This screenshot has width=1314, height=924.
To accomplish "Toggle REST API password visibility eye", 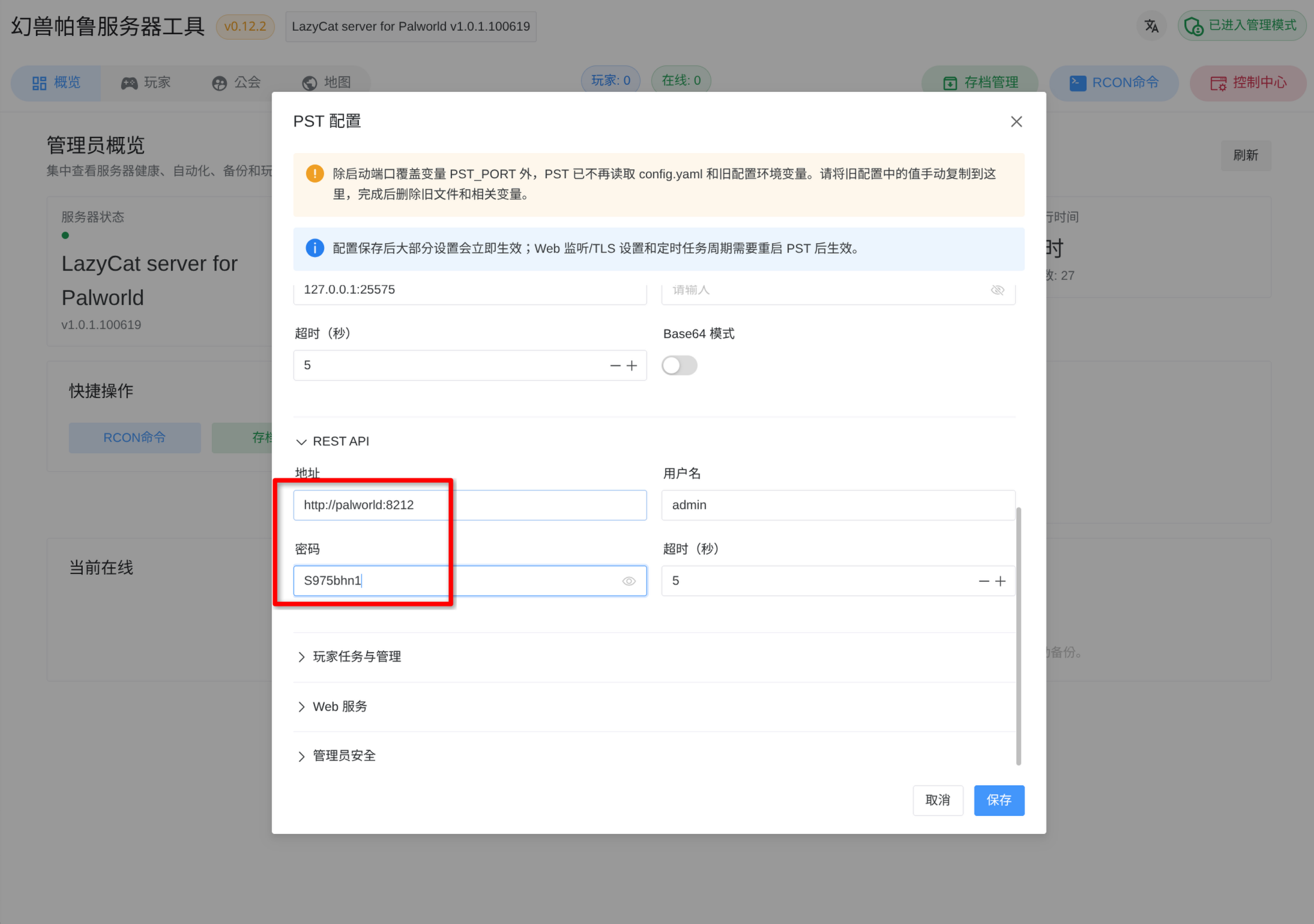I will 628,581.
